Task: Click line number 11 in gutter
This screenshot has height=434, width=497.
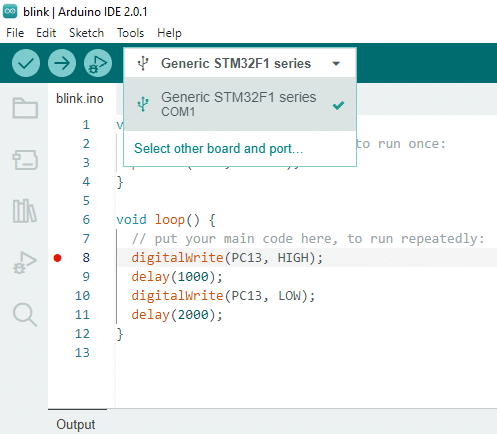Action: coord(82,315)
